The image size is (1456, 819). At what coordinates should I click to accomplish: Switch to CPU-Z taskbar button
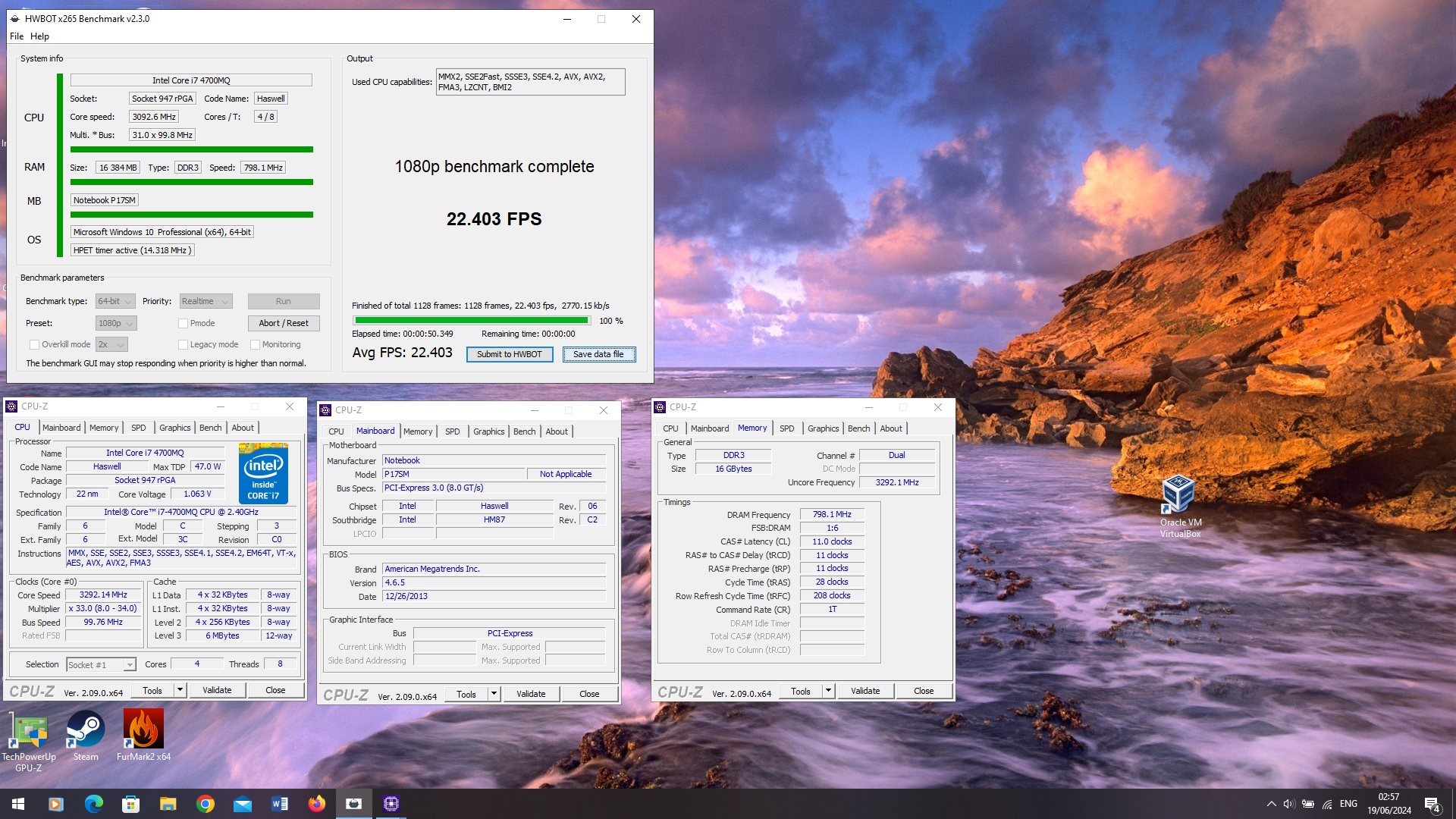[x=391, y=804]
